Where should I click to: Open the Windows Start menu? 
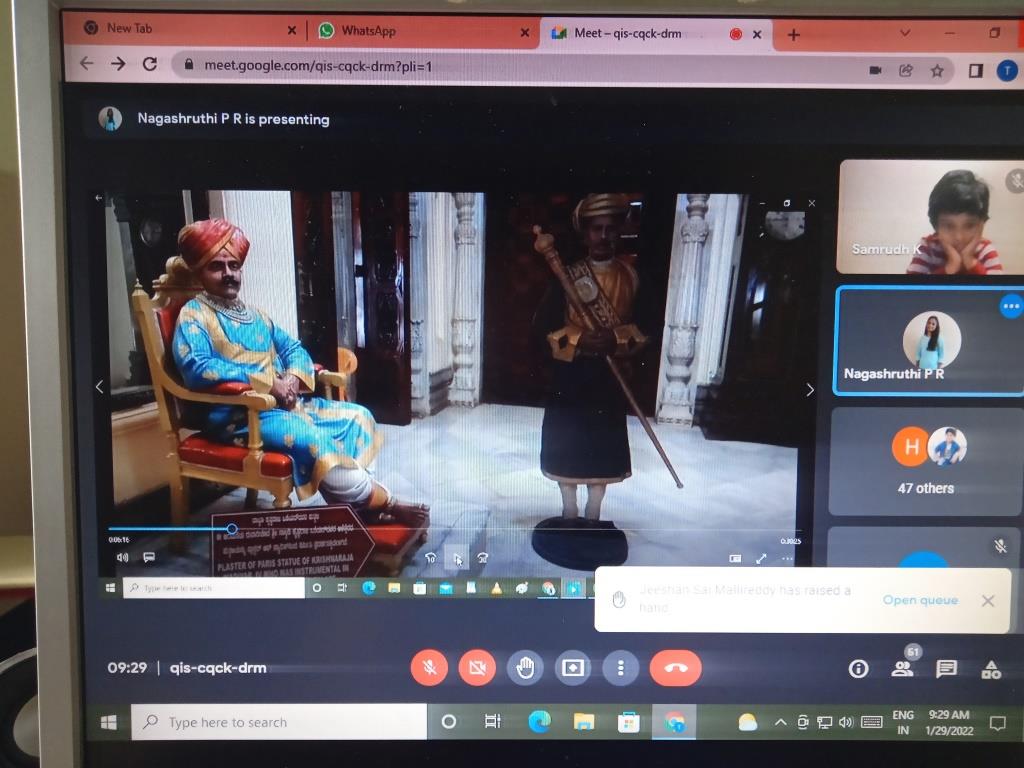(x=108, y=722)
